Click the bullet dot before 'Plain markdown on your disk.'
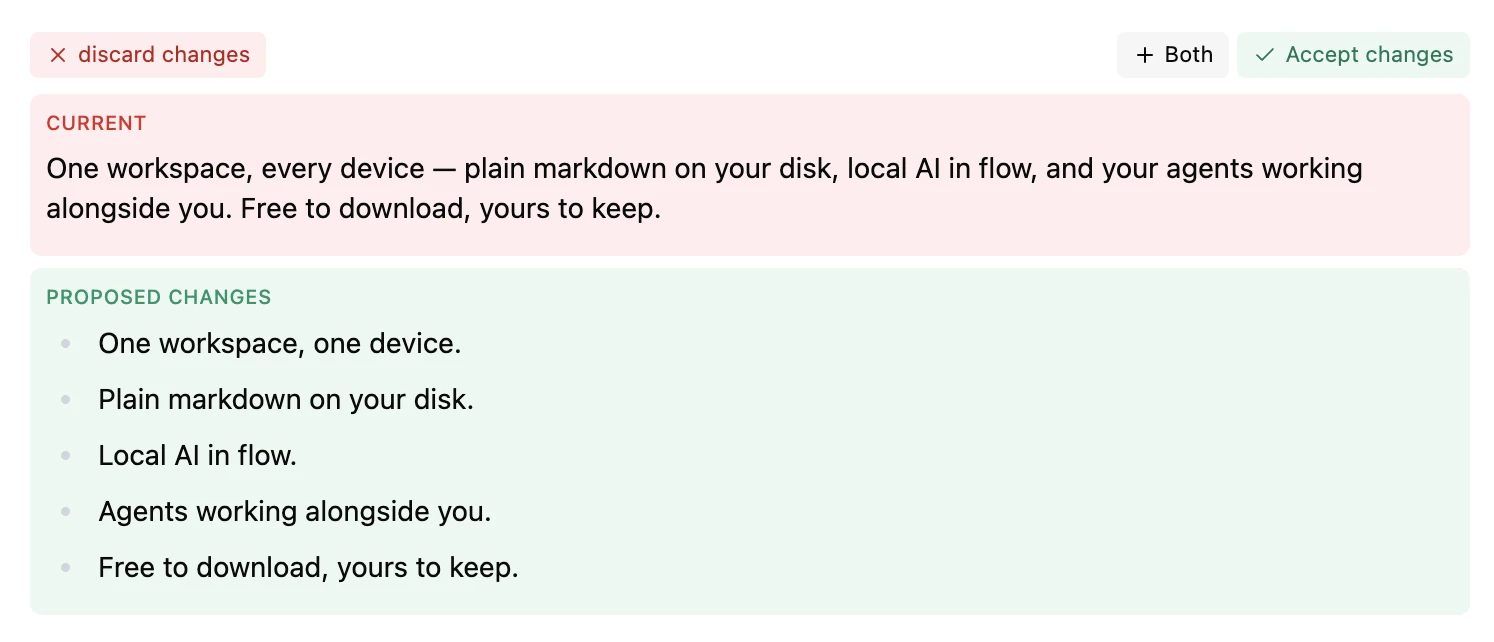This screenshot has height=642, width=1494. [66, 400]
